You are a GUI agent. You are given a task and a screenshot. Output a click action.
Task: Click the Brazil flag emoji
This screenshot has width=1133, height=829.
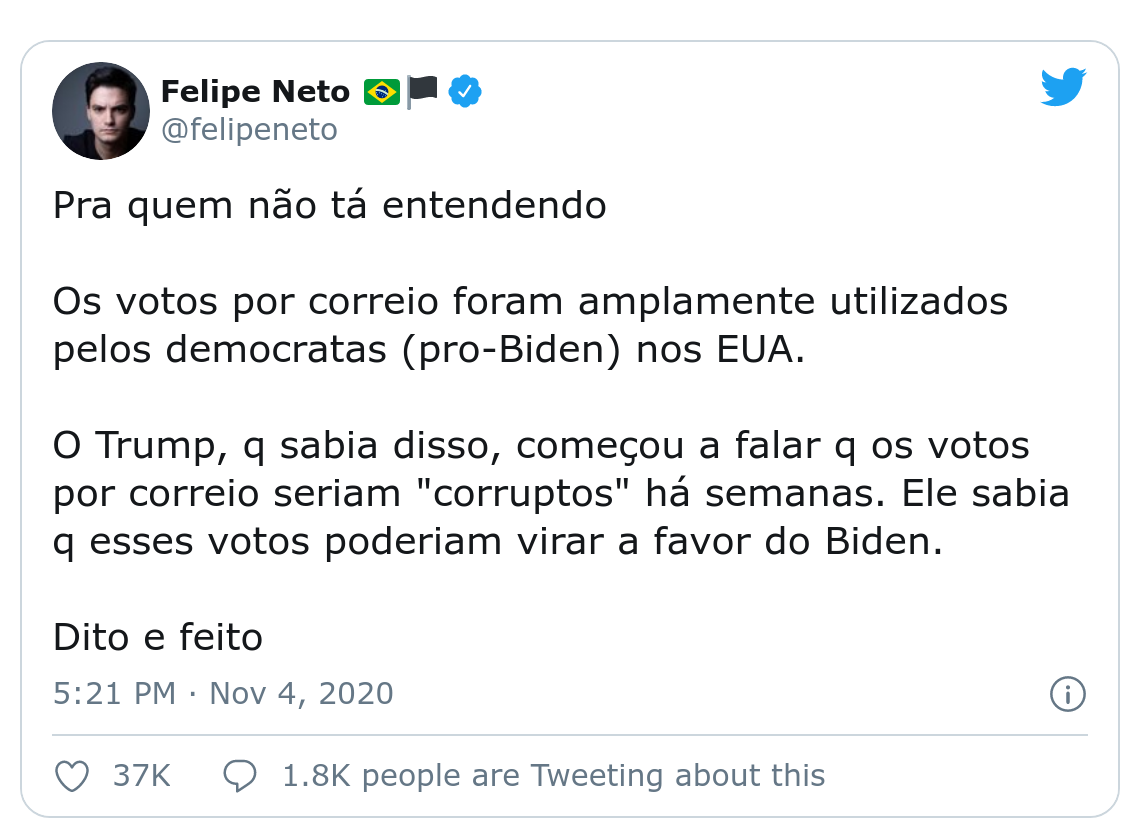(382, 93)
